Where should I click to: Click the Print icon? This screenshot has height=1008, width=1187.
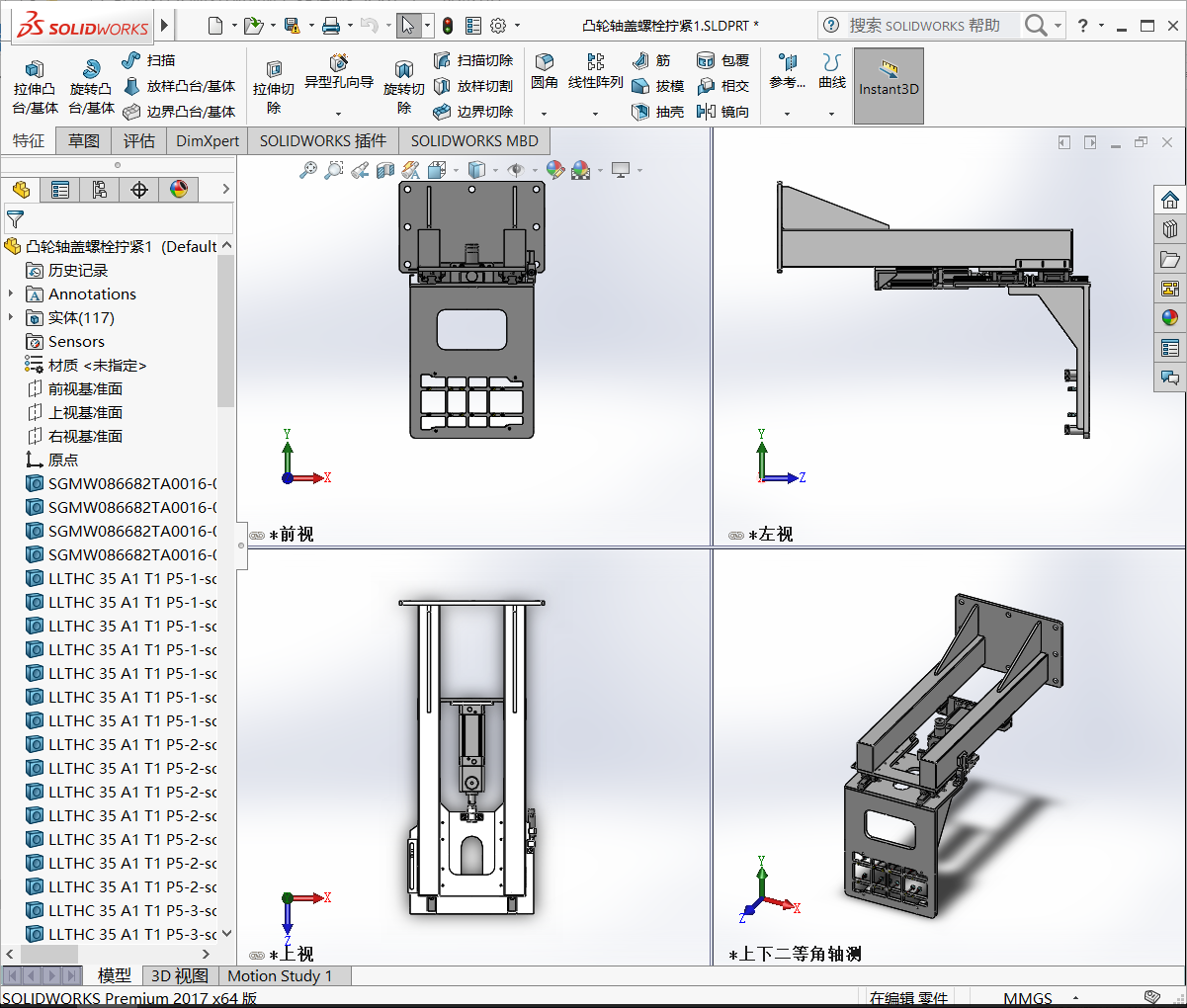pyautogui.click(x=331, y=26)
